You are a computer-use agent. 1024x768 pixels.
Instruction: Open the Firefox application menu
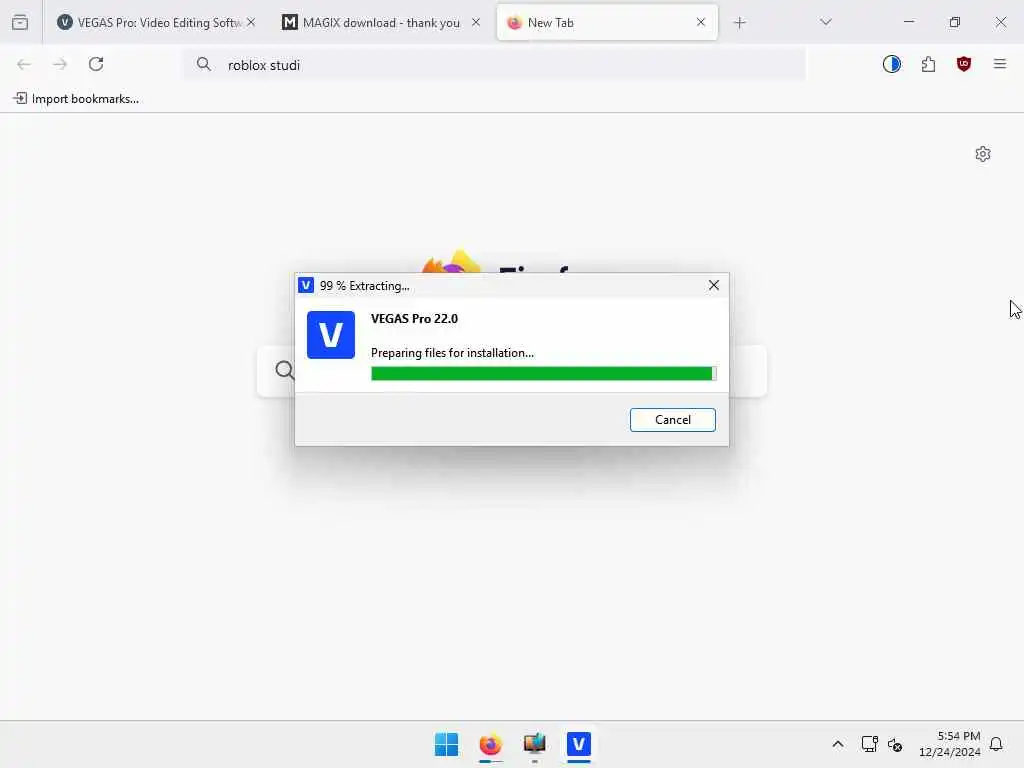(x=999, y=64)
